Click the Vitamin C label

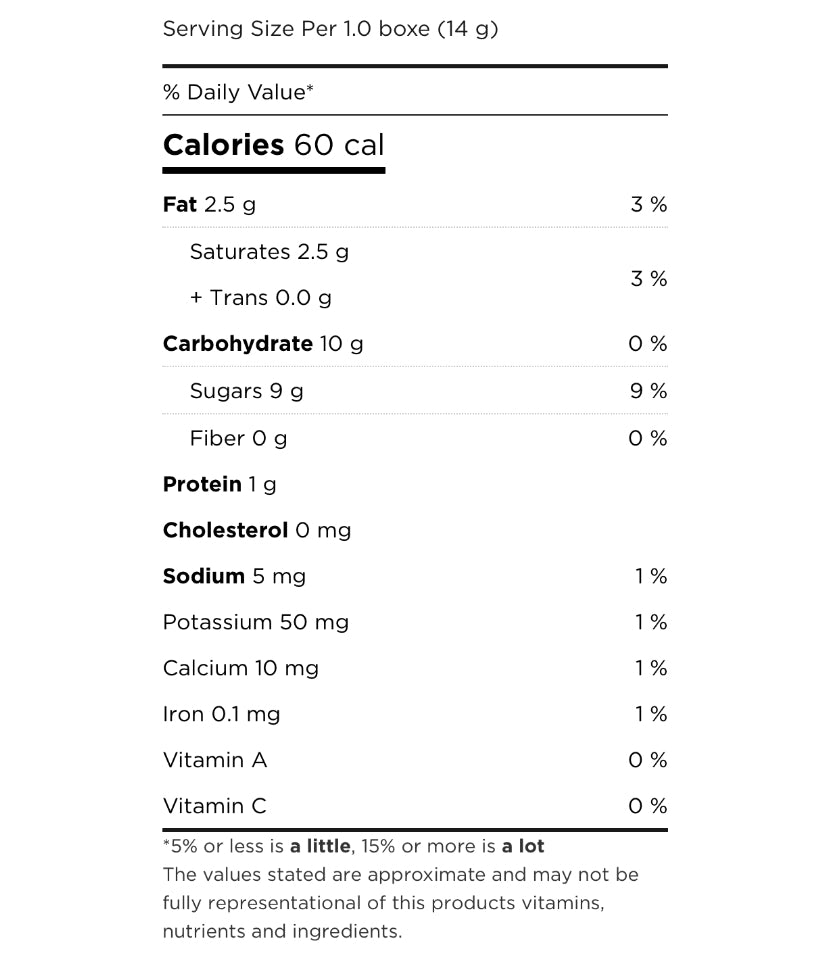click(215, 806)
